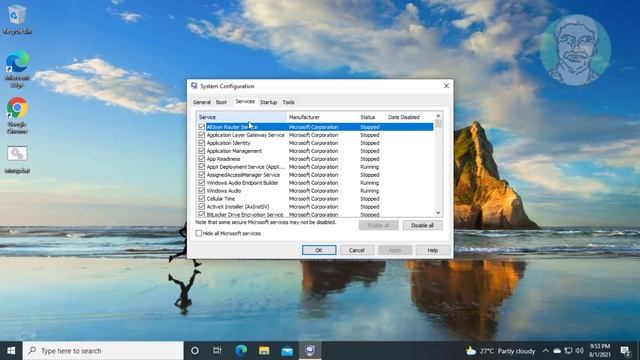Sort by the Service column header

click(241, 117)
